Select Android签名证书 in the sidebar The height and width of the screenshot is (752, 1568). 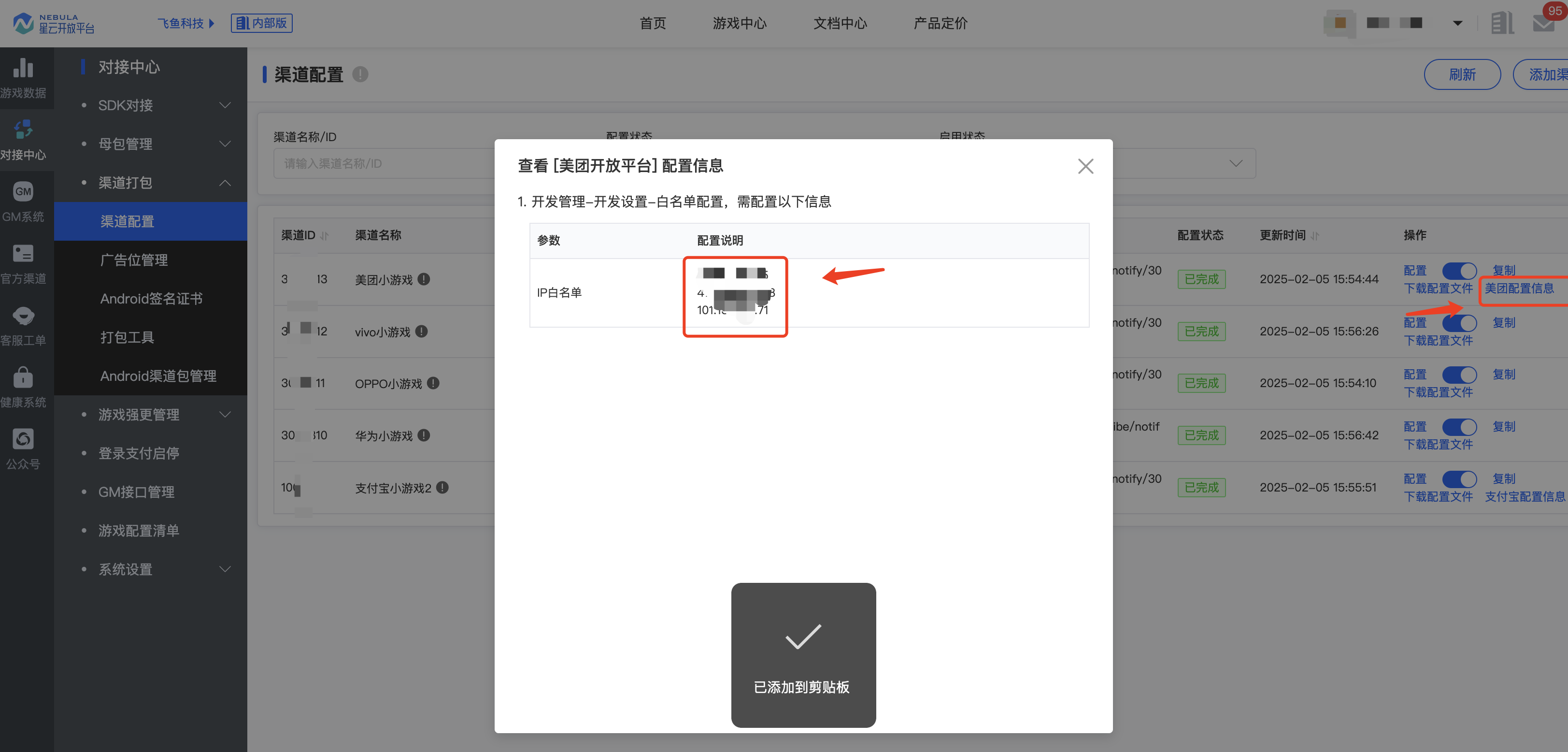(150, 299)
